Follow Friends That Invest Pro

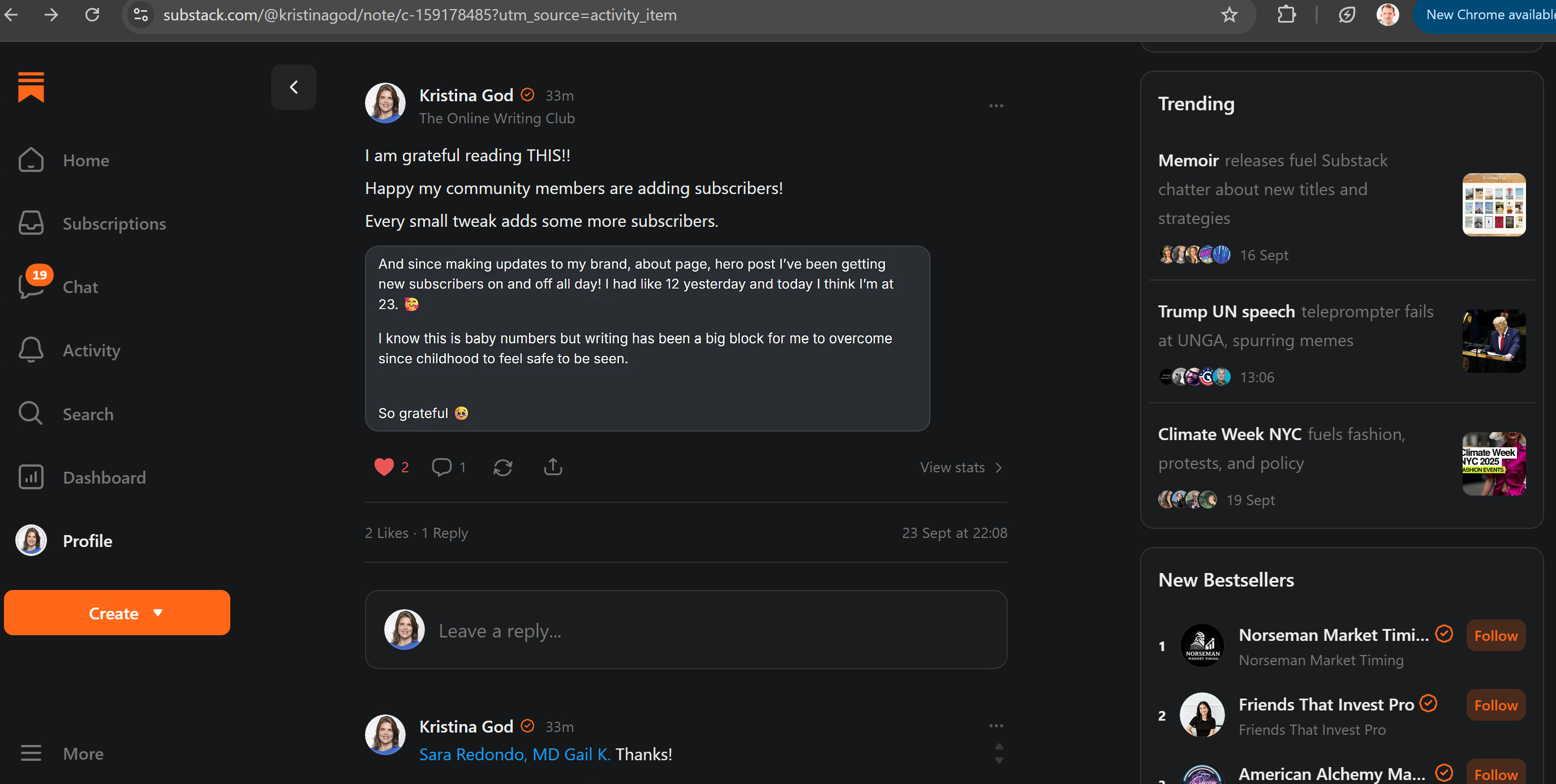pyautogui.click(x=1495, y=705)
